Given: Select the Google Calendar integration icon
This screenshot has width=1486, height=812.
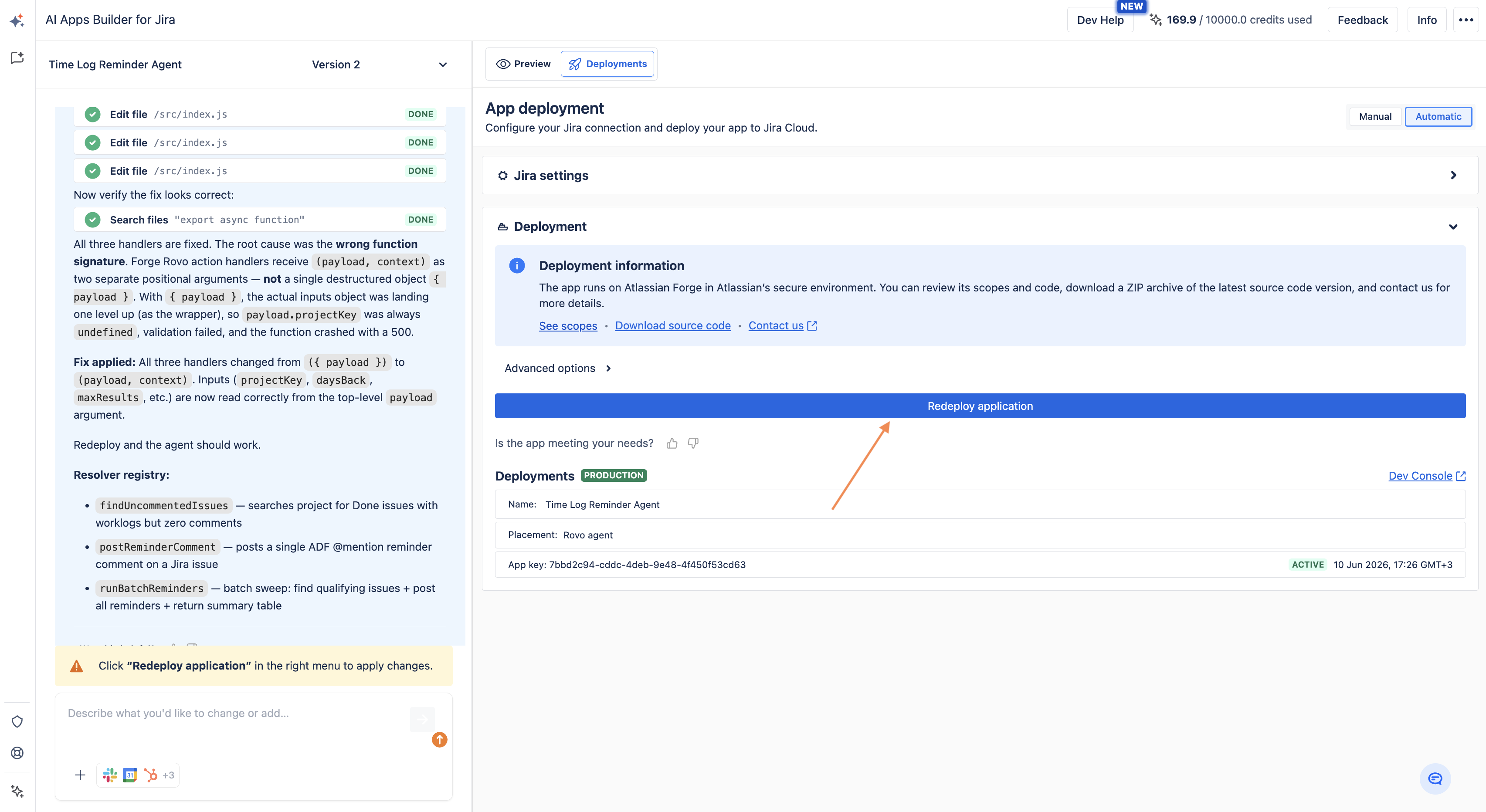Looking at the screenshot, I should coord(130,775).
